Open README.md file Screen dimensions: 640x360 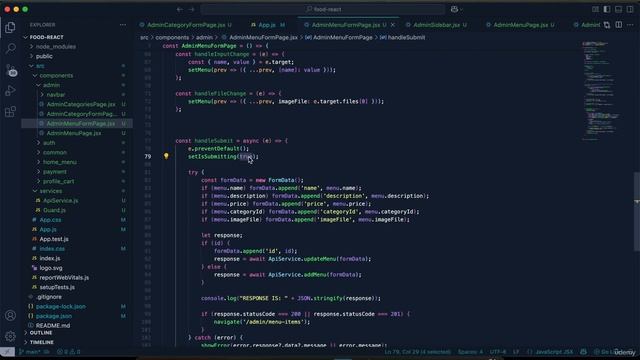pyautogui.click(x=53, y=325)
